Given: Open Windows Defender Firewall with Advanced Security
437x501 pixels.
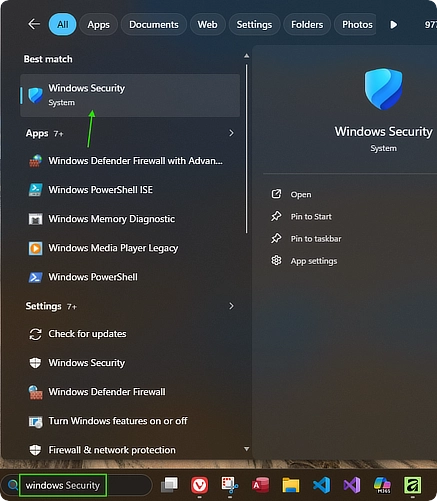Looking at the screenshot, I should pos(130,161).
